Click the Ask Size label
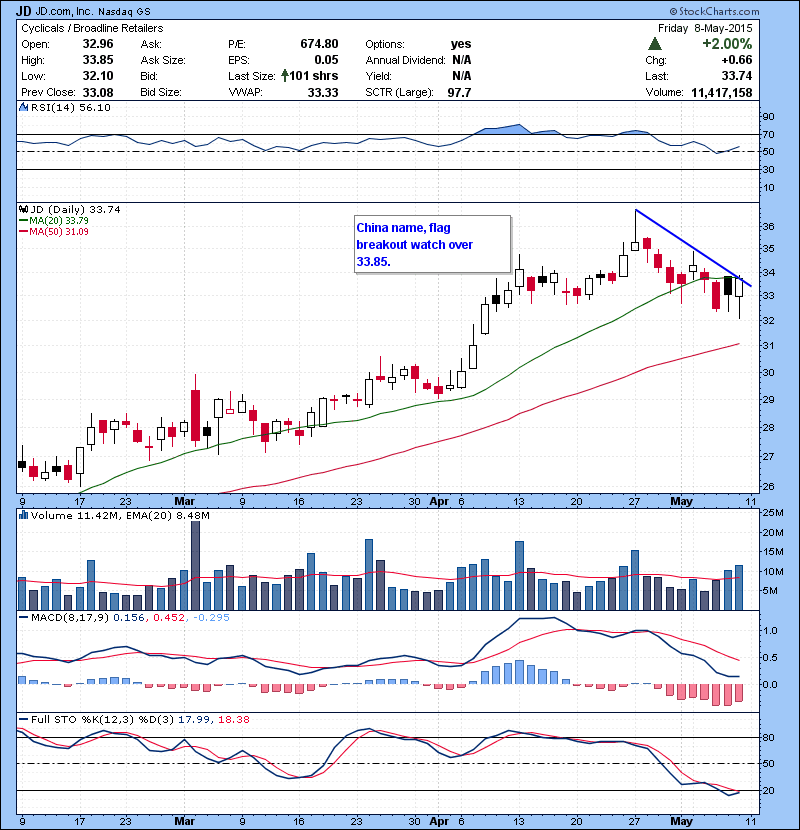 (163, 60)
